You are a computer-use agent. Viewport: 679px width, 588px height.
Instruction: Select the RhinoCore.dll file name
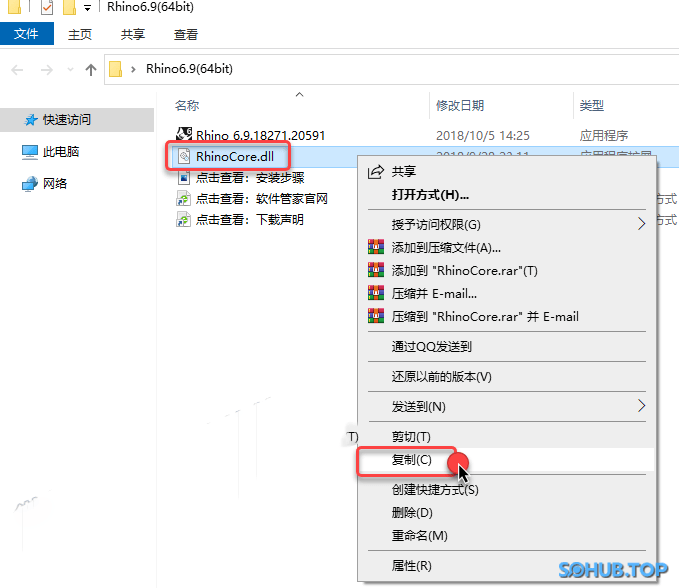(x=235, y=156)
